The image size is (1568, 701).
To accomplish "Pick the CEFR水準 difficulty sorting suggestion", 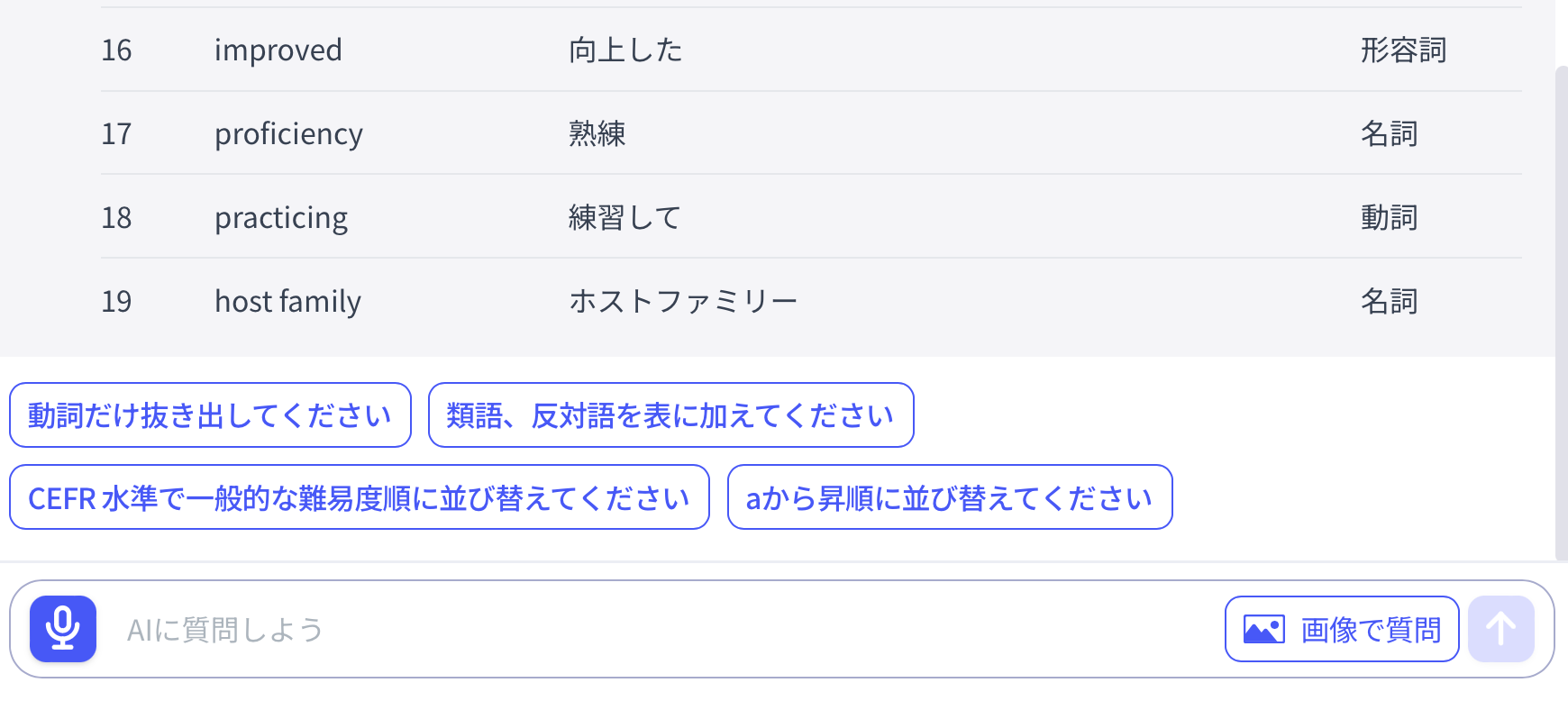I will 359,497.
